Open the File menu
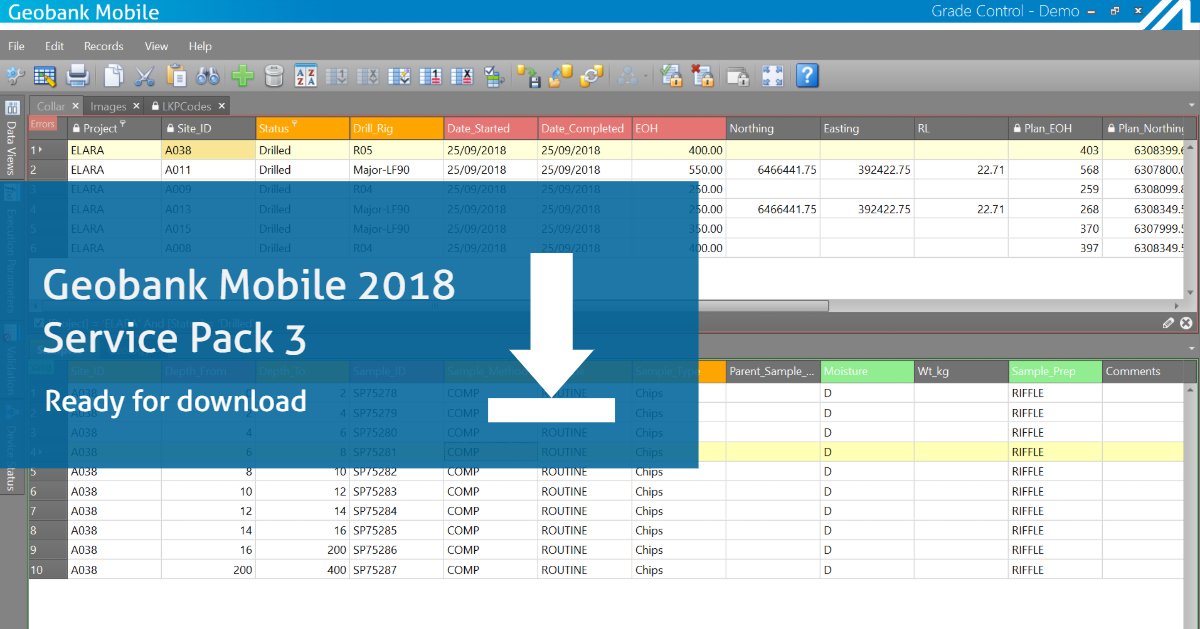This screenshot has width=1200, height=629. tap(17, 46)
